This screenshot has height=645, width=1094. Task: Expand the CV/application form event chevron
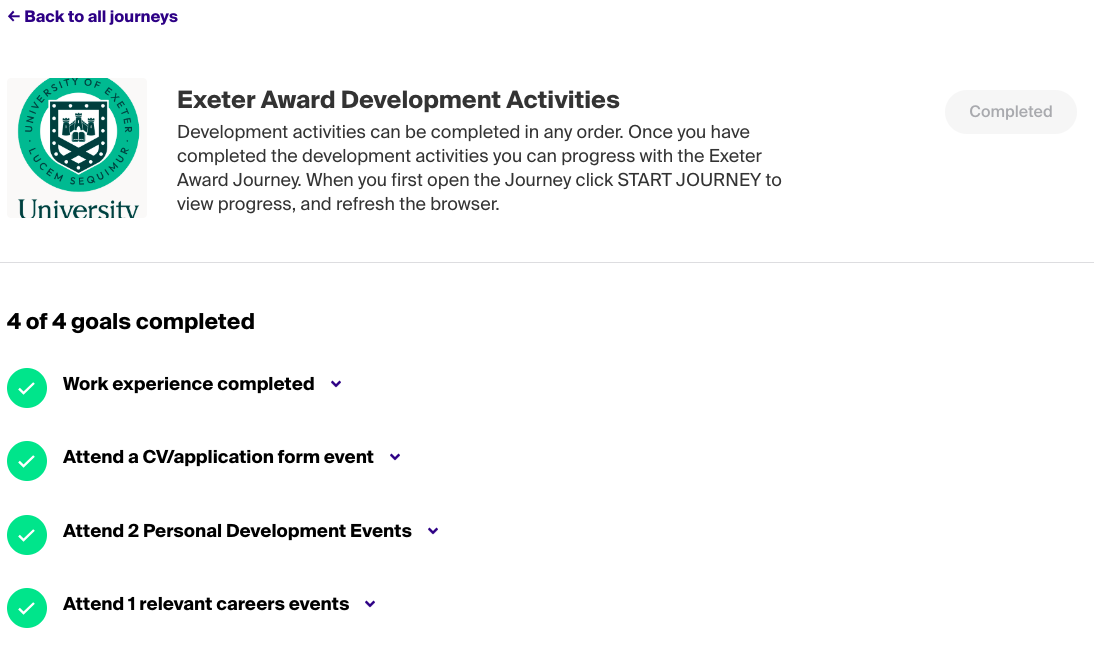395,457
